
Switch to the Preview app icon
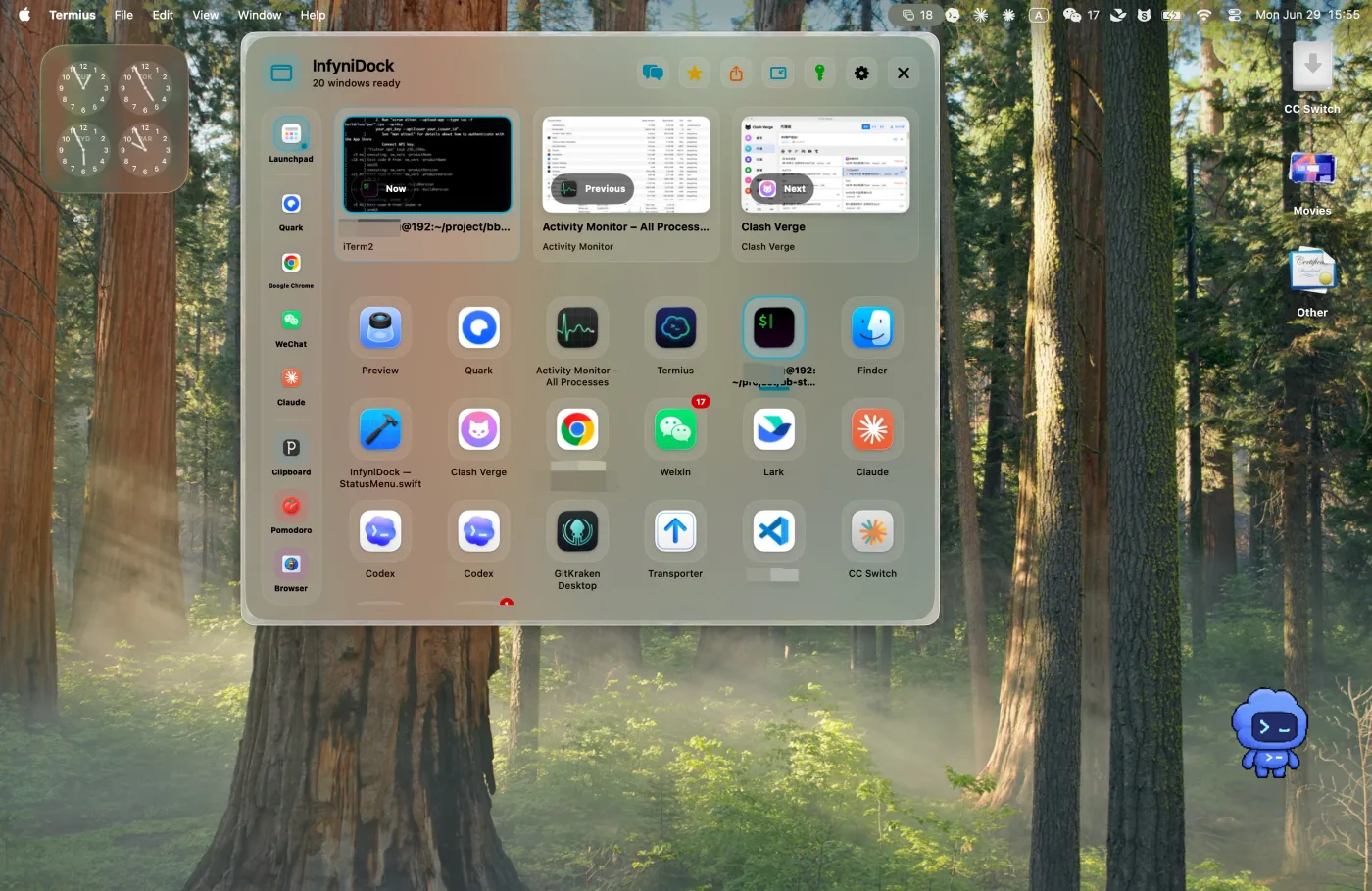[380, 327]
